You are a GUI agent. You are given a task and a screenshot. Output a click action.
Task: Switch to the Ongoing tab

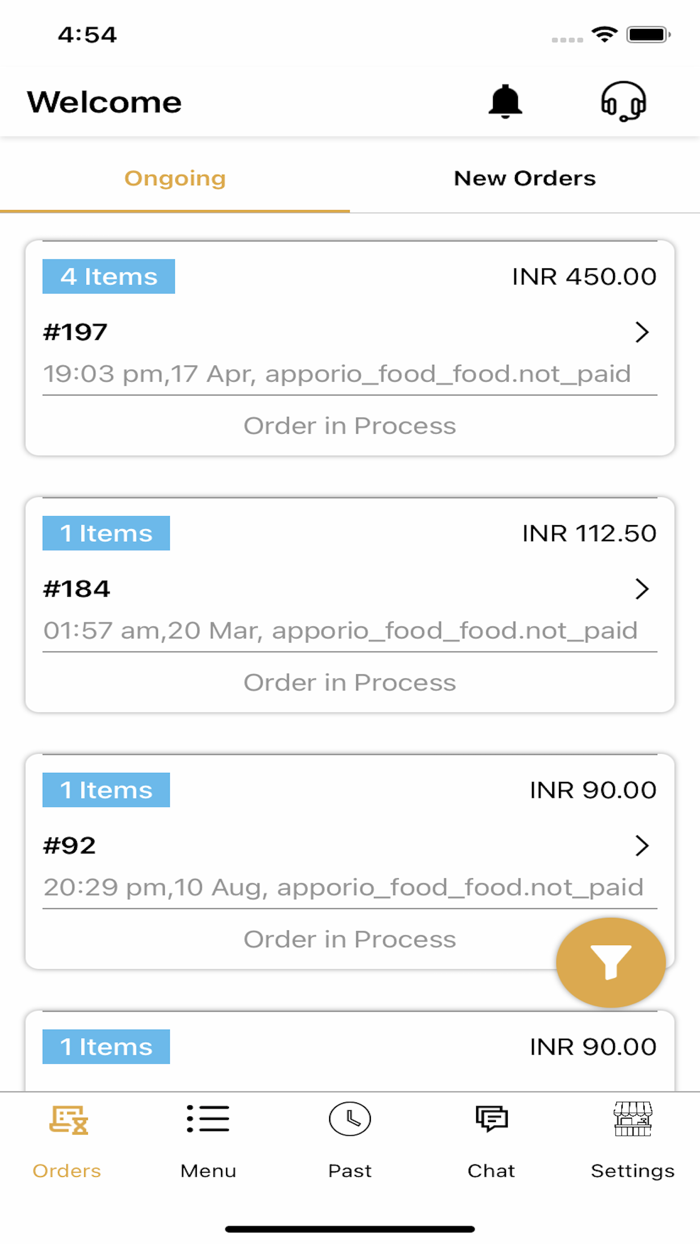(x=175, y=179)
